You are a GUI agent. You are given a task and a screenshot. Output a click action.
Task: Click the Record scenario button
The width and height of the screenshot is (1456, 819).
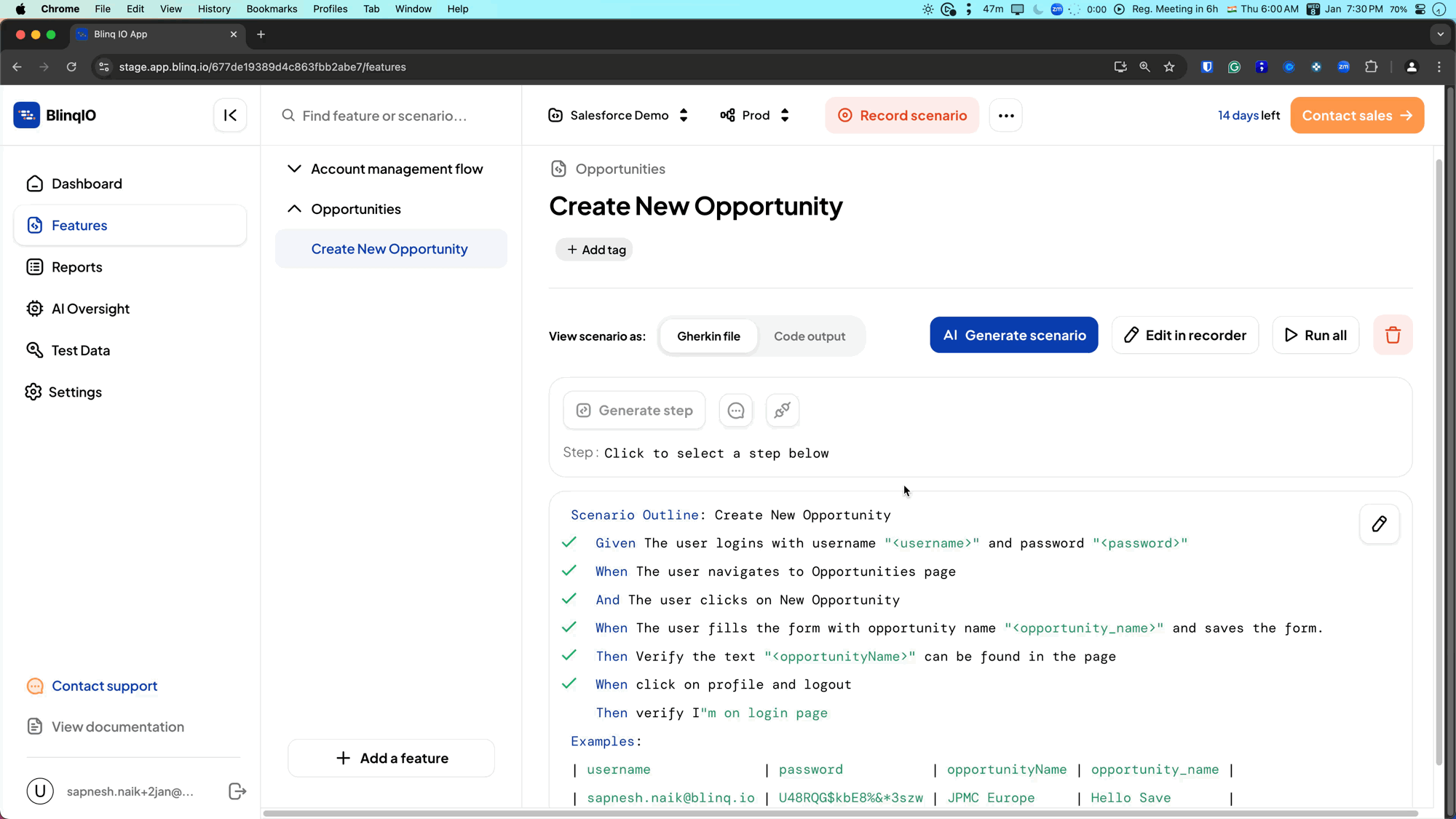902,115
